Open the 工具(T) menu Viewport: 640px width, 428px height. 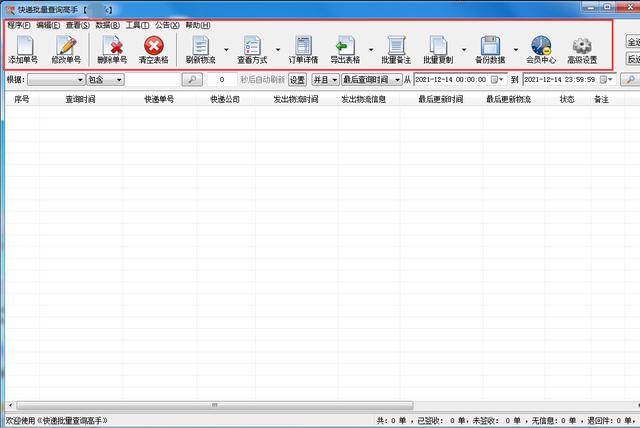(137, 25)
